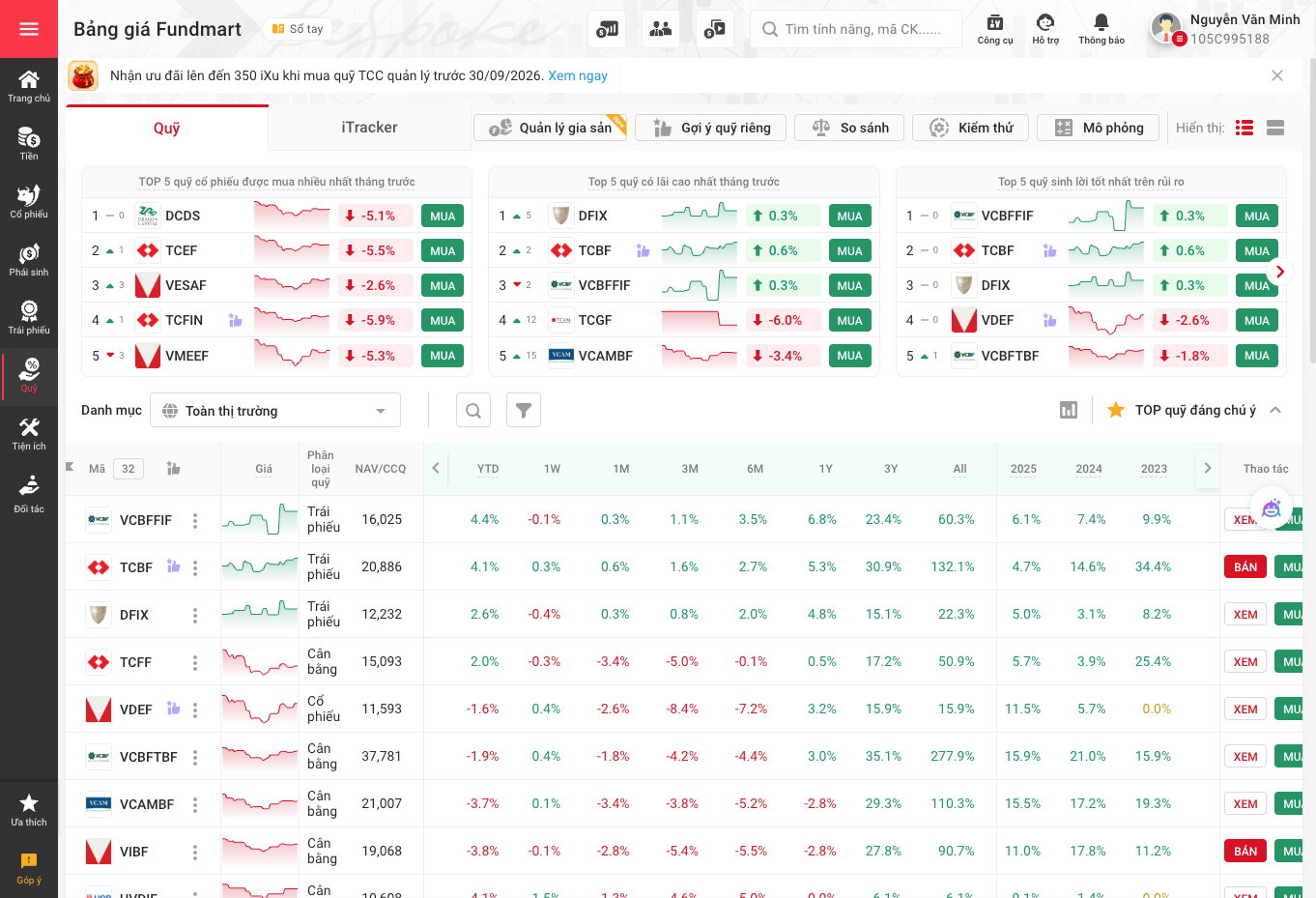This screenshot has height=898, width=1316.
Task: Open three-dot menu for TCFF row
Action: coord(195,663)
